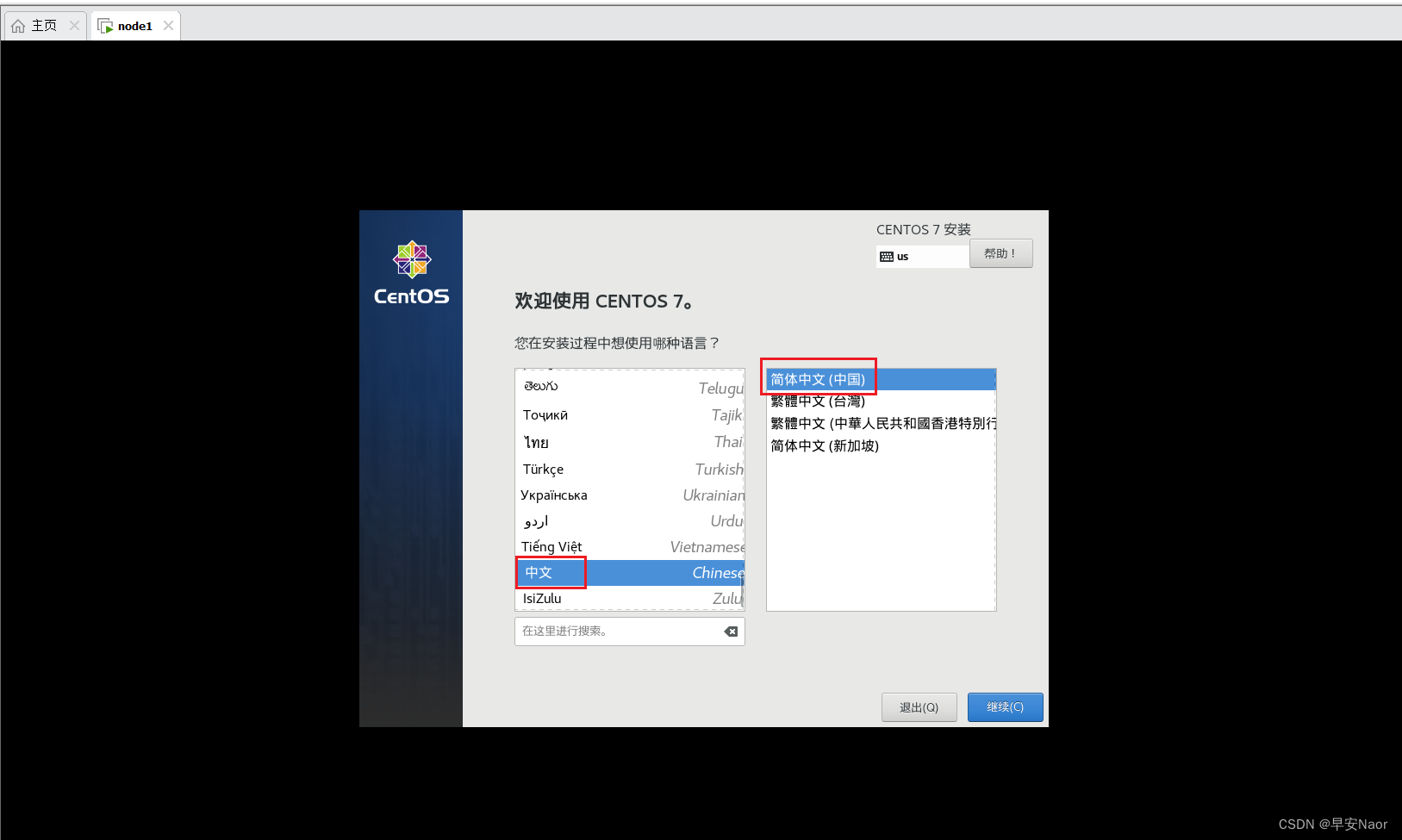1402x840 pixels.
Task: Click the 退出(Q) button
Action: pyautogui.click(x=919, y=707)
